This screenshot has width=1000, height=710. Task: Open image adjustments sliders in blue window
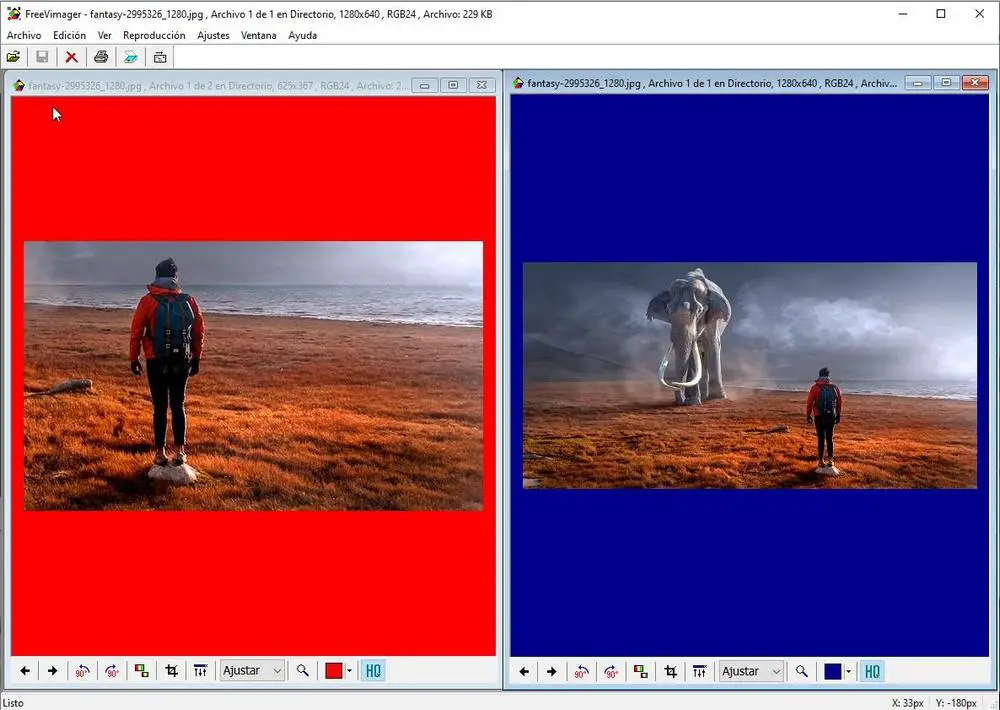point(700,671)
